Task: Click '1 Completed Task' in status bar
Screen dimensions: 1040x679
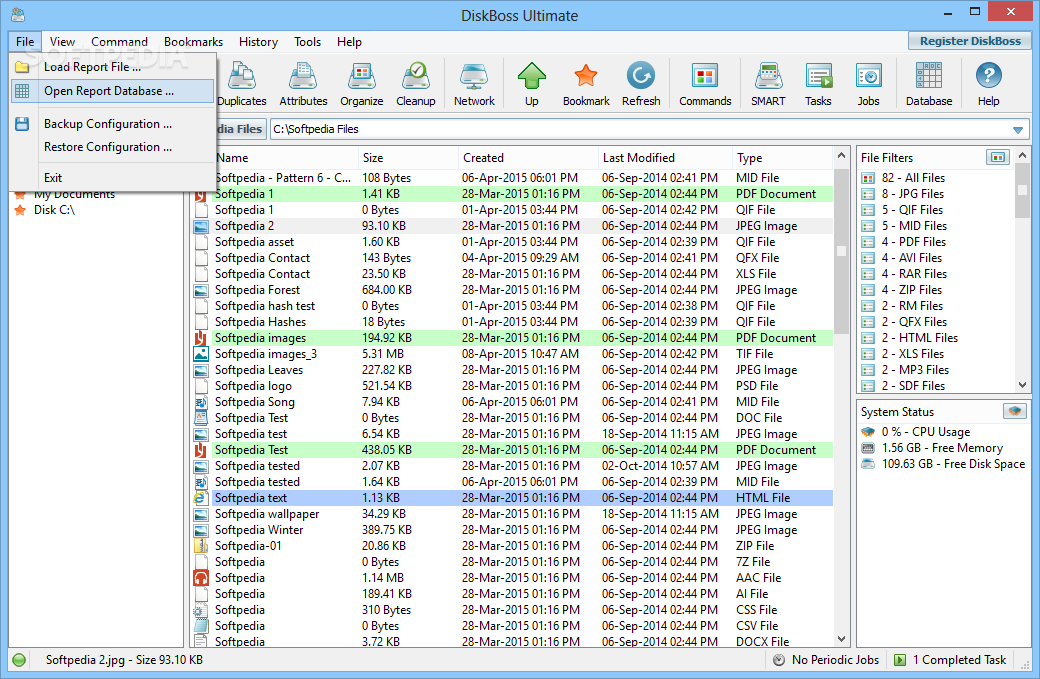Action: pos(959,660)
